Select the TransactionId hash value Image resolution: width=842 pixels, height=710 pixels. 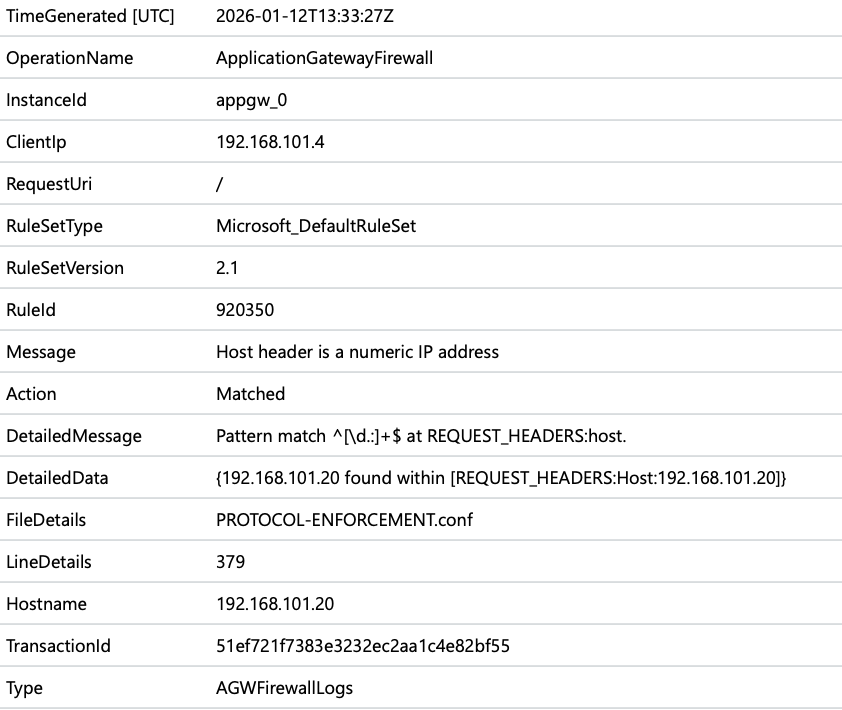tap(363, 646)
